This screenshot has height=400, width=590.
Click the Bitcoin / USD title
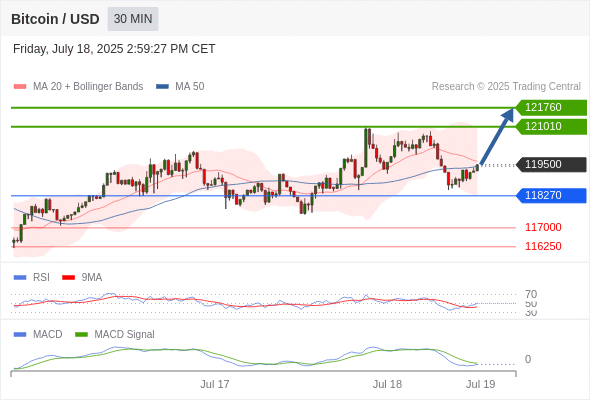55,19
